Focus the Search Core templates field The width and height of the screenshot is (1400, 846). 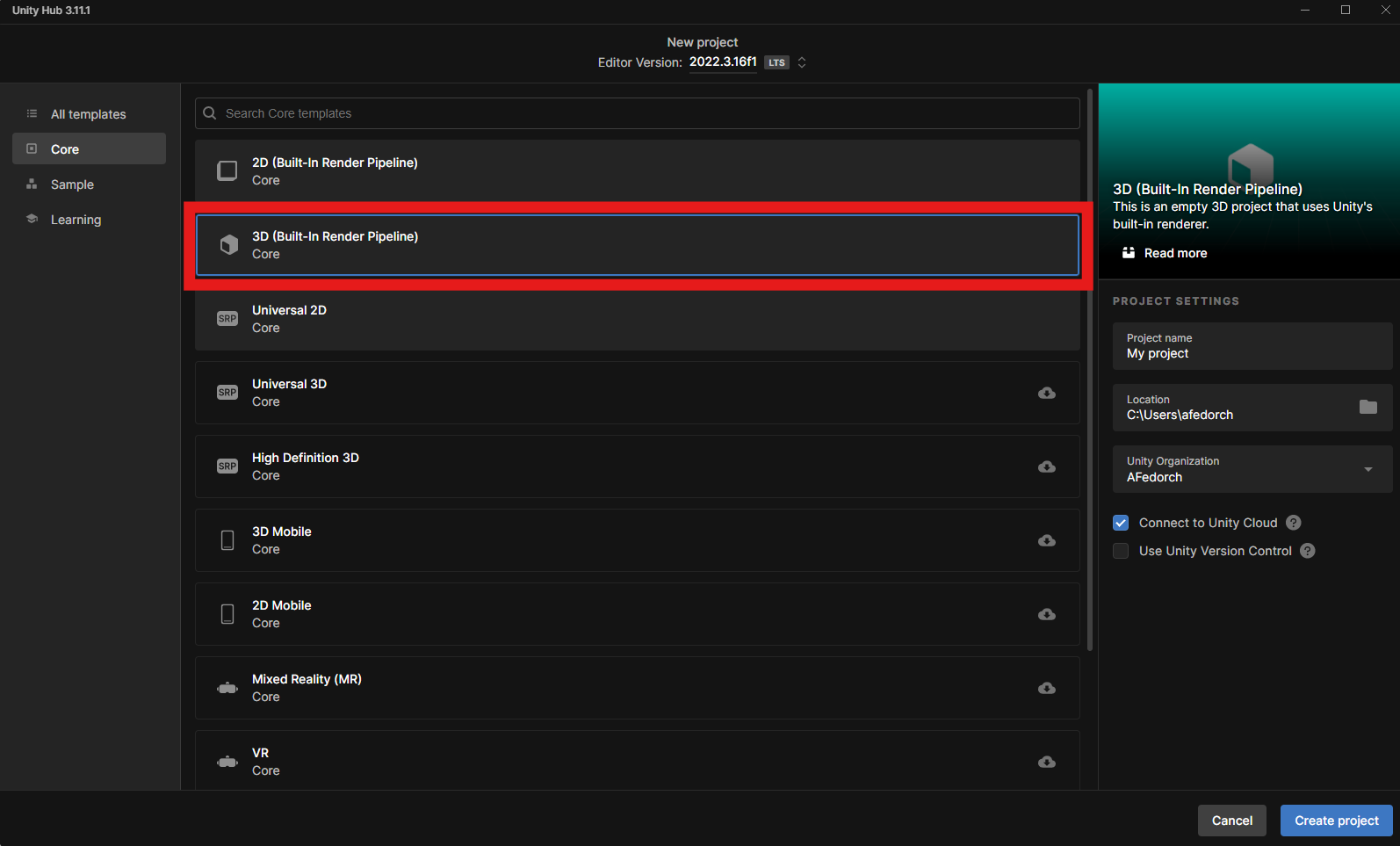(638, 113)
